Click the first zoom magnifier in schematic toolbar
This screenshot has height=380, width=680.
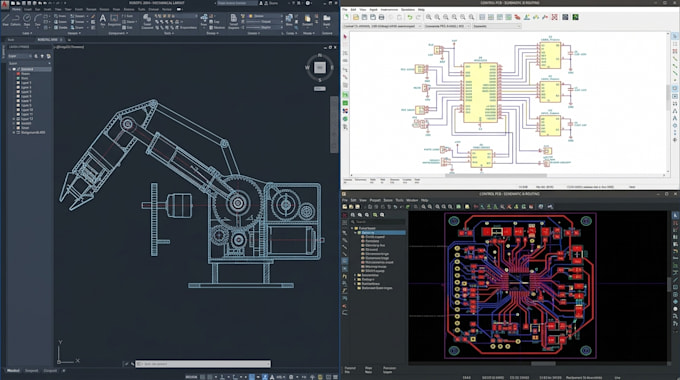[x=428, y=17]
